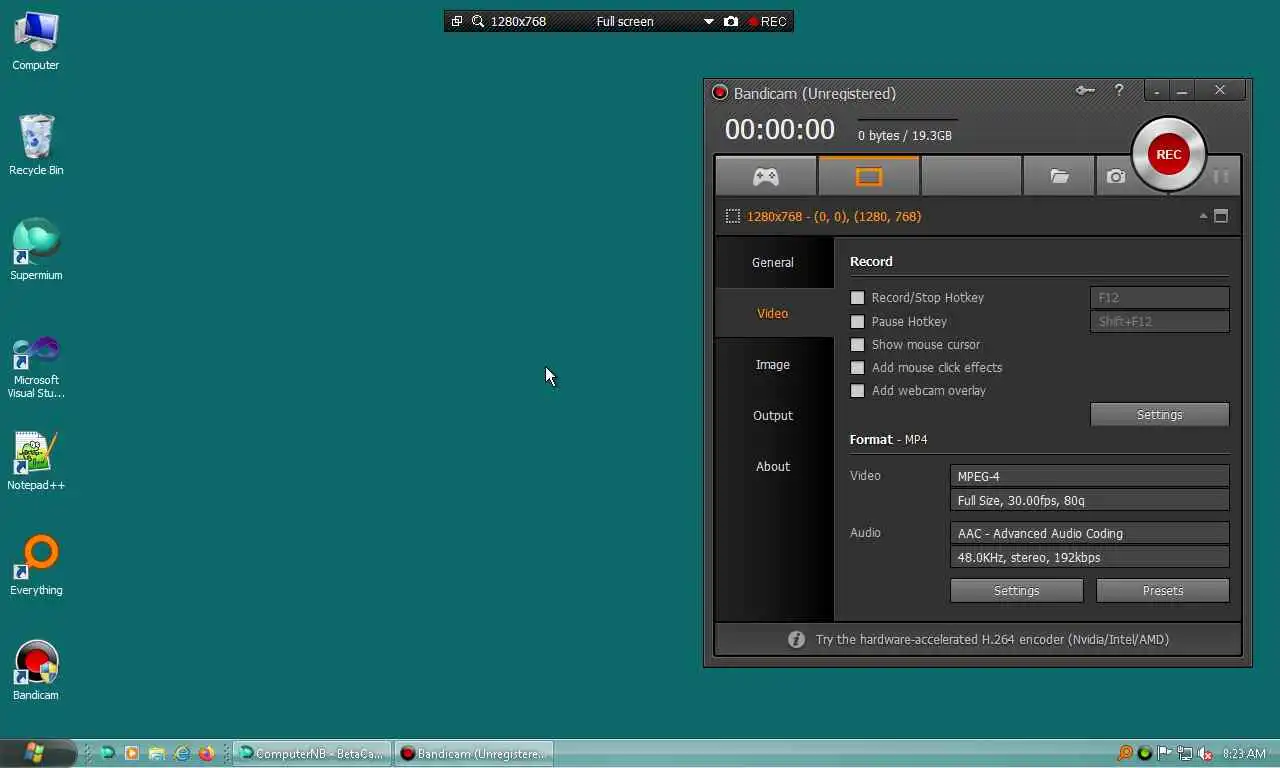Take snapshot with top bar camera icon
1280x768 pixels.
point(731,21)
